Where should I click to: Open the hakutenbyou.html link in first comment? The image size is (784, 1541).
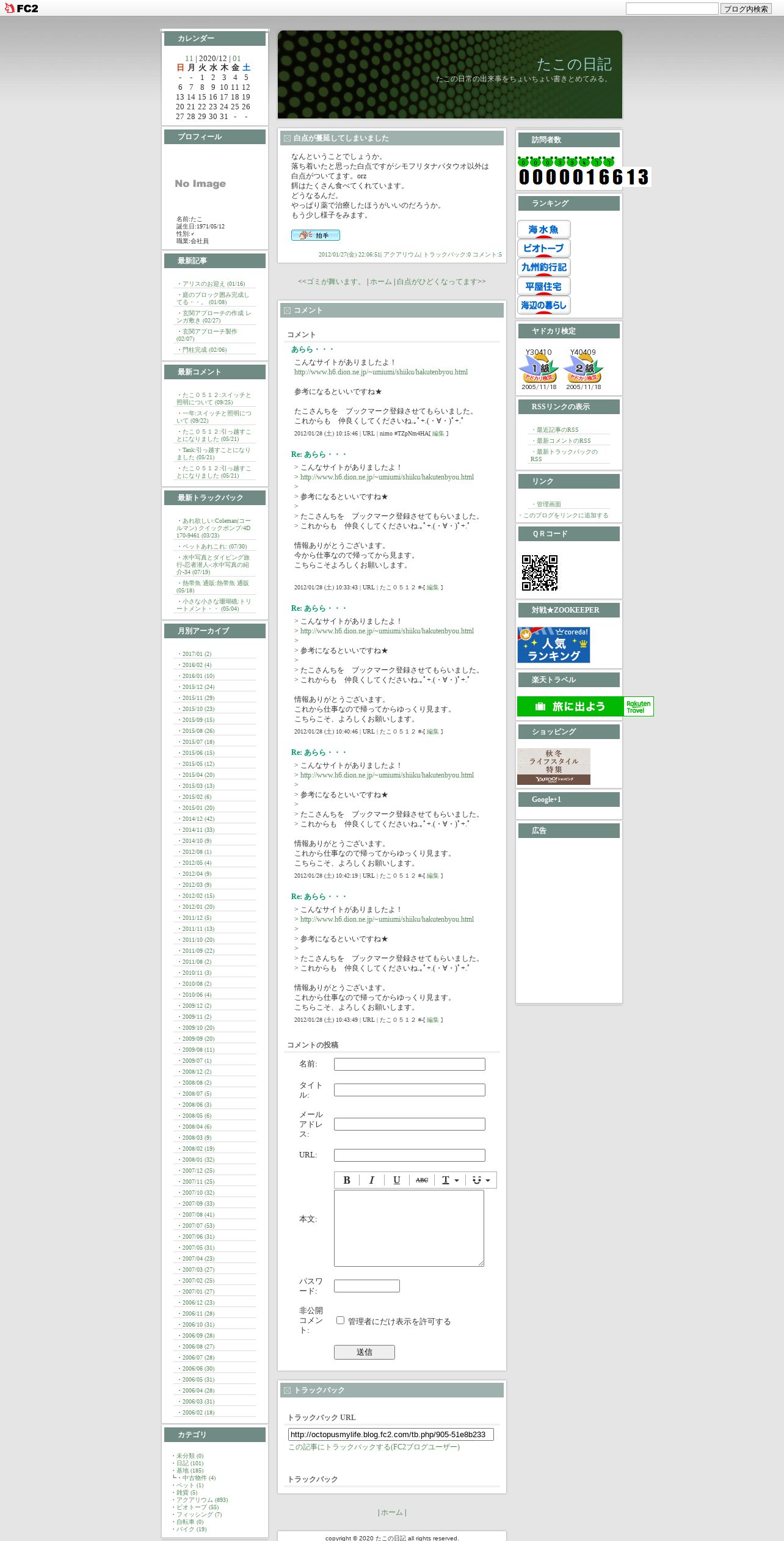[381, 372]
